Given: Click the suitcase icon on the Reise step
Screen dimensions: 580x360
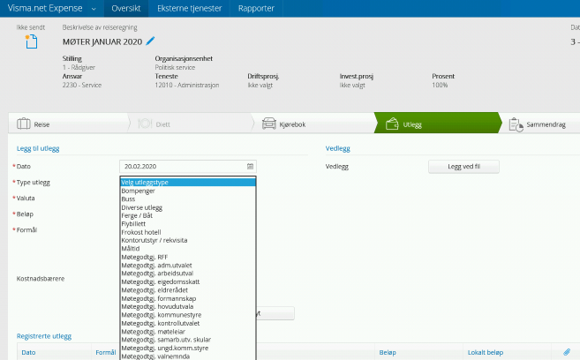Looking at the screenshot, I should [24, 124].
